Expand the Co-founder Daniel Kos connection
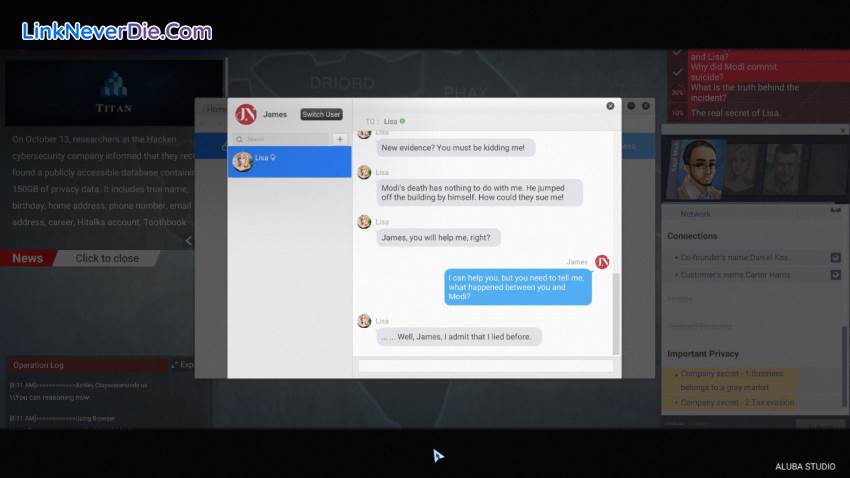850x478 pixels. coord(835,258)
